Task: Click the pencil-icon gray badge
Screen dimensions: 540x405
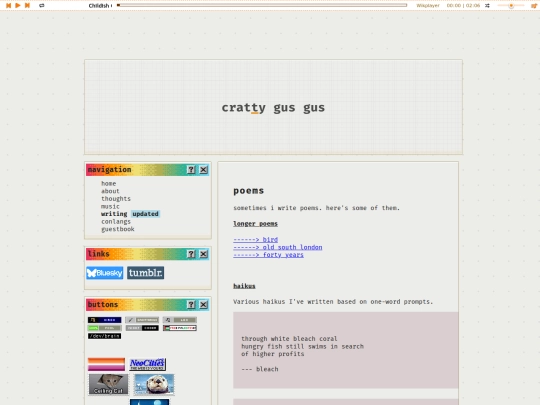Action: 142,320
